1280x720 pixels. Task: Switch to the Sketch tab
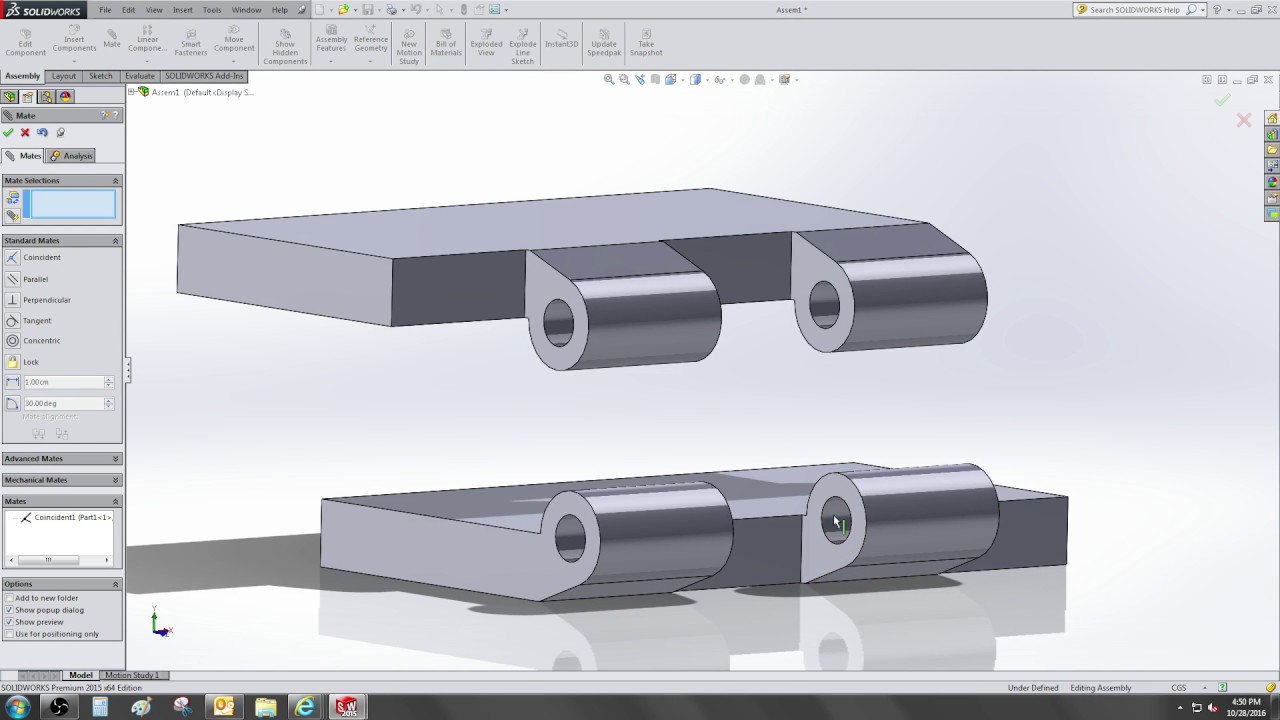[x=101, y=76]
